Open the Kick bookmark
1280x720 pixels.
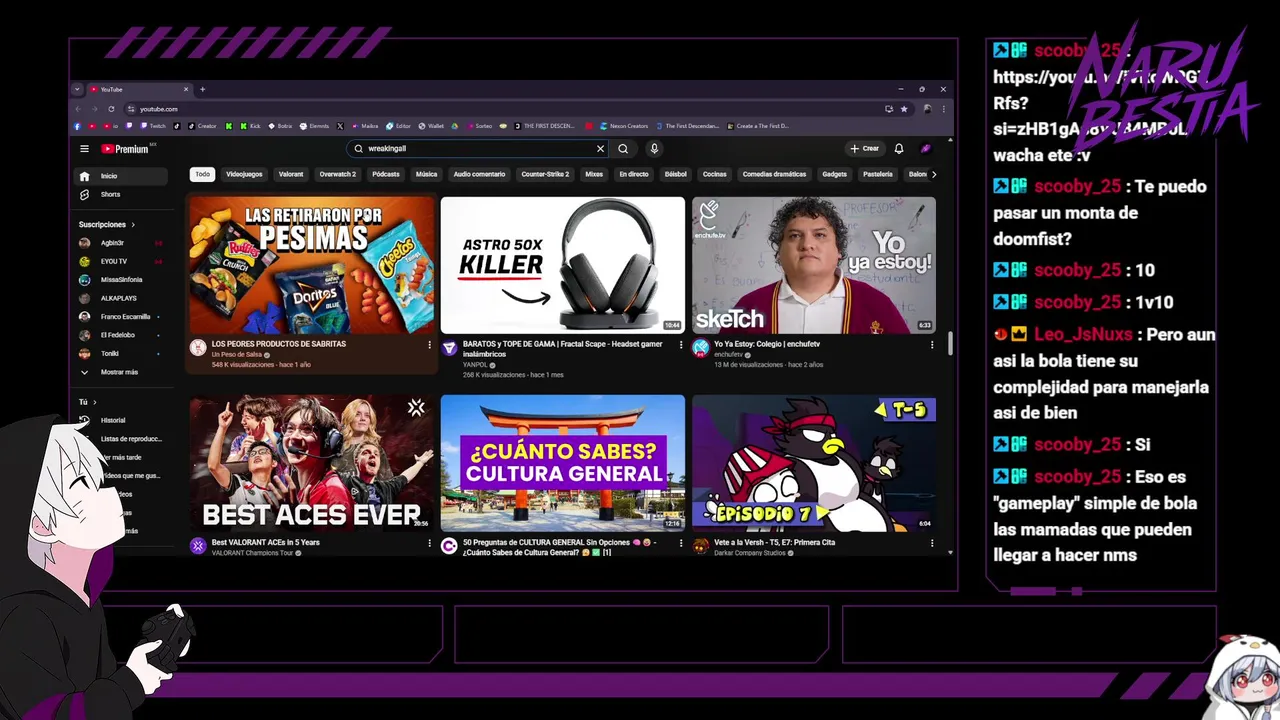tap(250, 126)
